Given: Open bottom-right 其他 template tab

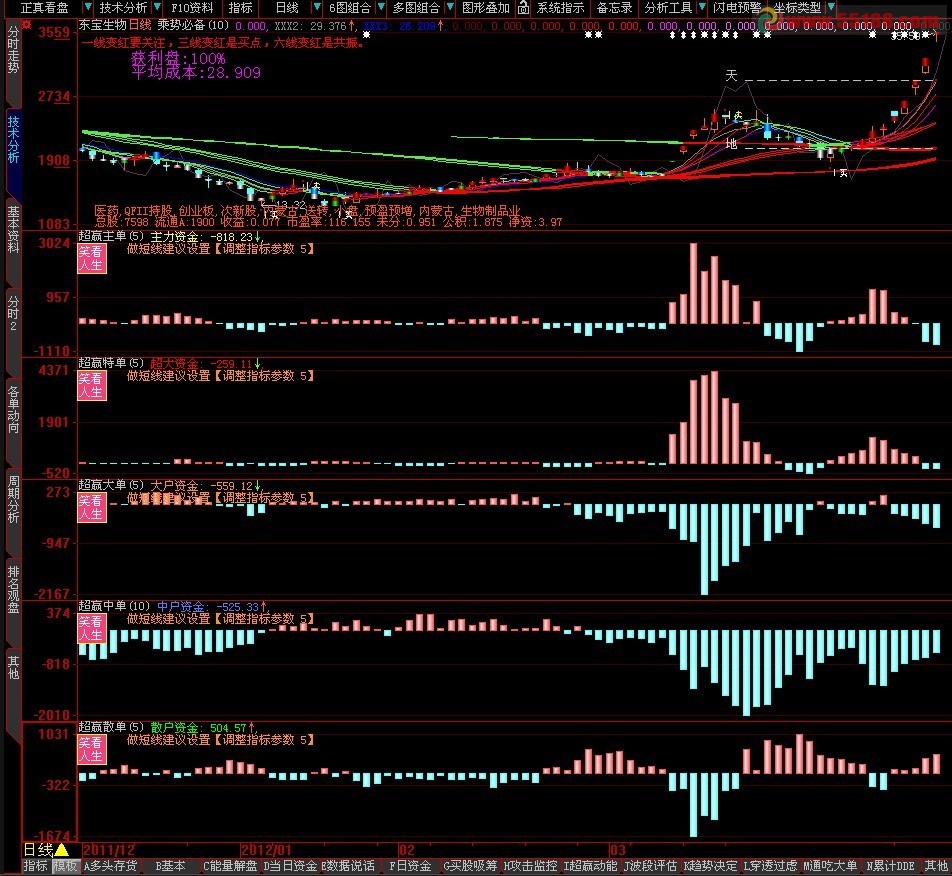Looking at the screenshot, I should pyautogui.click(x=936, y=867).
